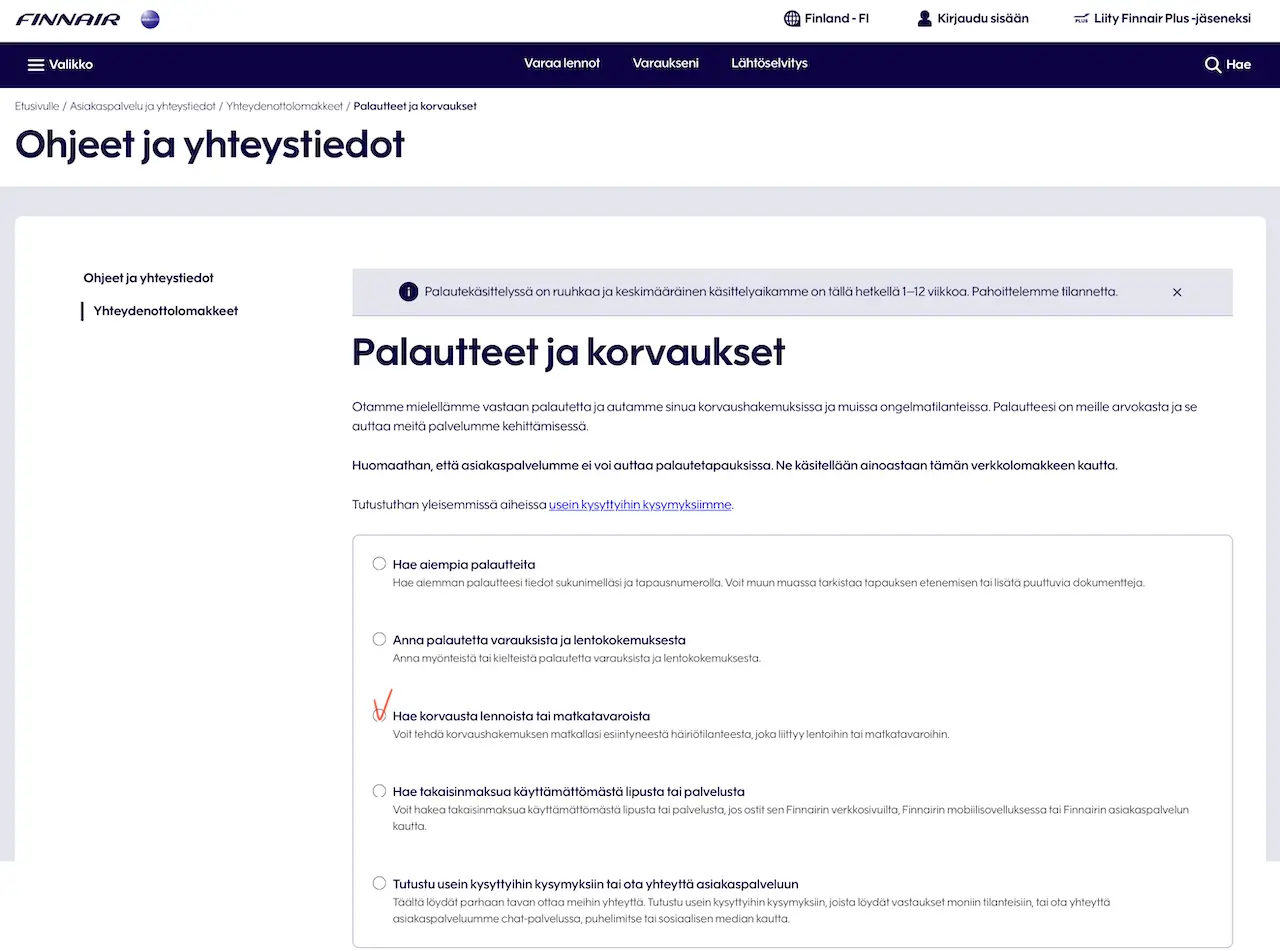Click the magnifying glass search icon

[x=1213, y=65]
